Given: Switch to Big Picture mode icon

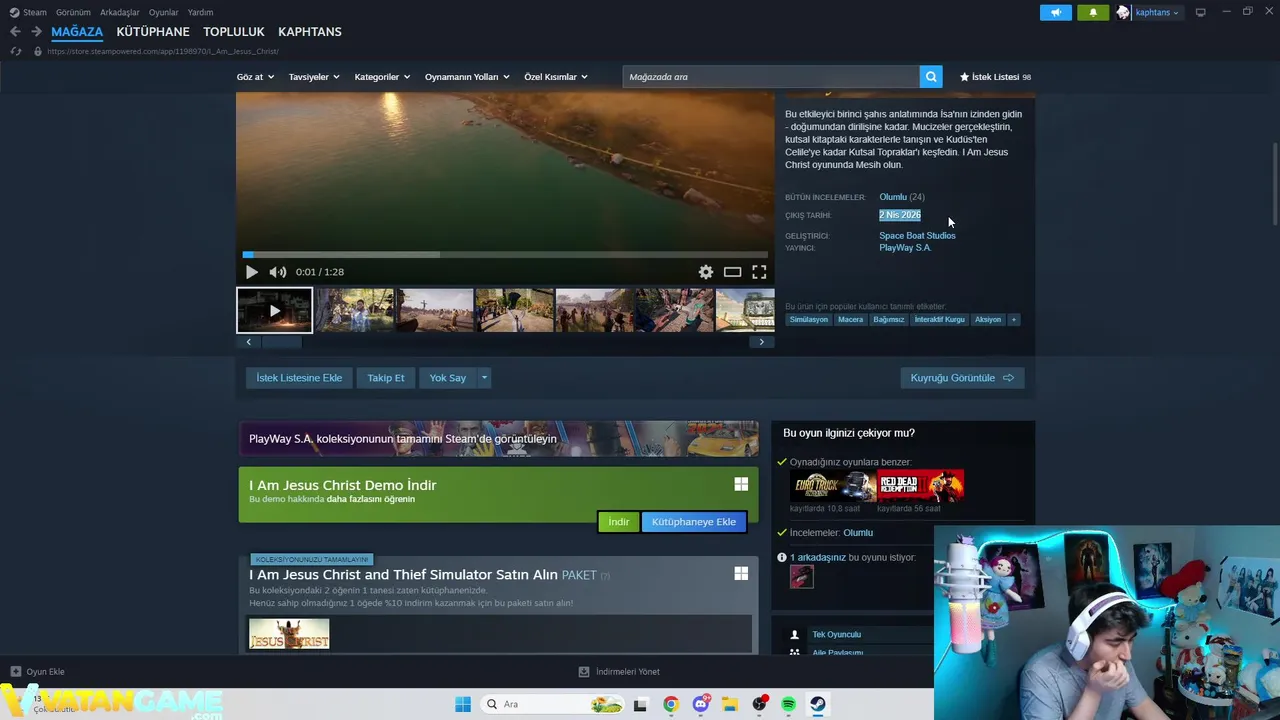Looking at the screenshot, I should [1201, 12].
